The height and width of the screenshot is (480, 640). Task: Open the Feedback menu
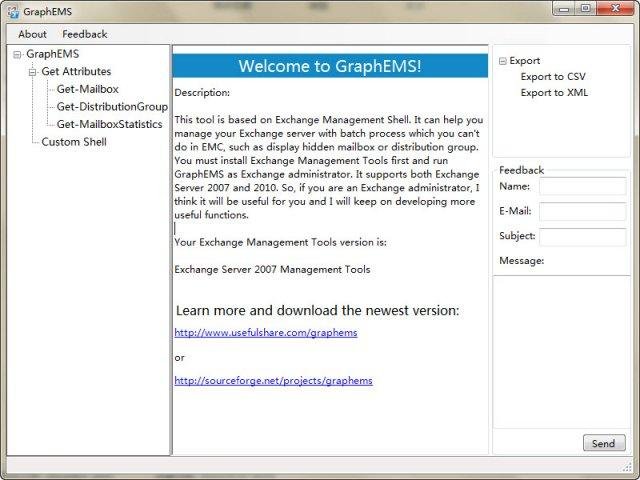[84, 34]
